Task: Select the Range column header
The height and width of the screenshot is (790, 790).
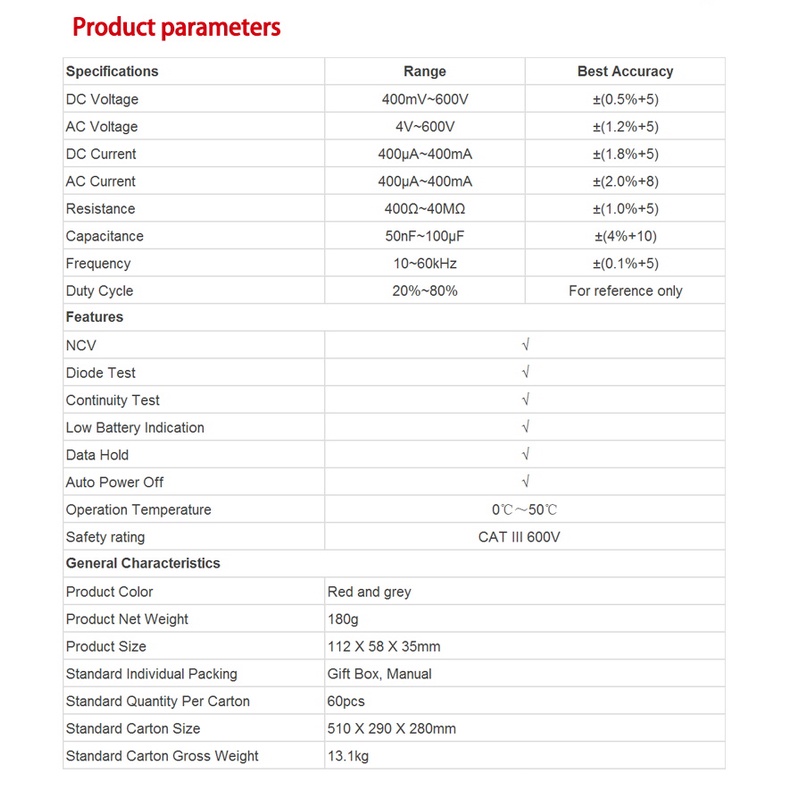Action: point(425,71)
